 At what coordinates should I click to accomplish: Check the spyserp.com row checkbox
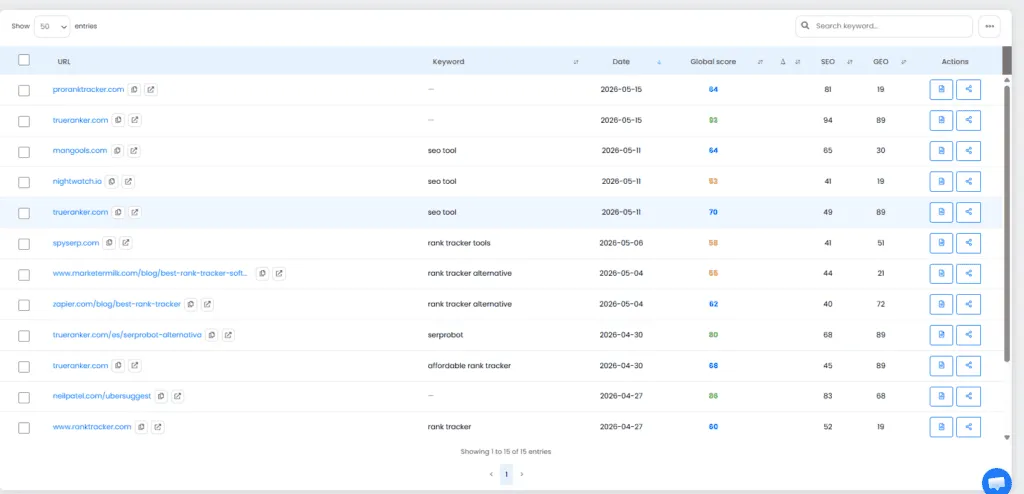click(x=24, y=244)
